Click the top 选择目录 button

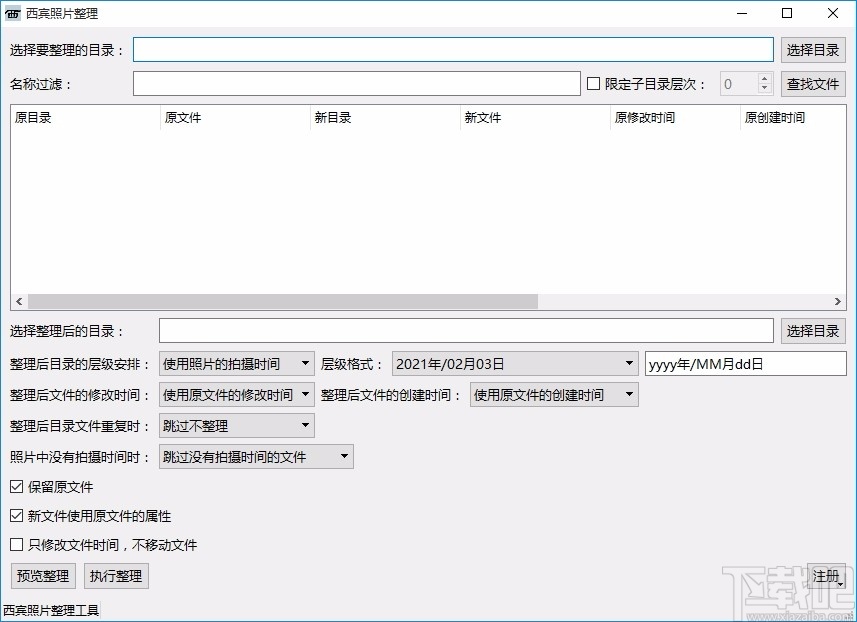coord(813,49)
